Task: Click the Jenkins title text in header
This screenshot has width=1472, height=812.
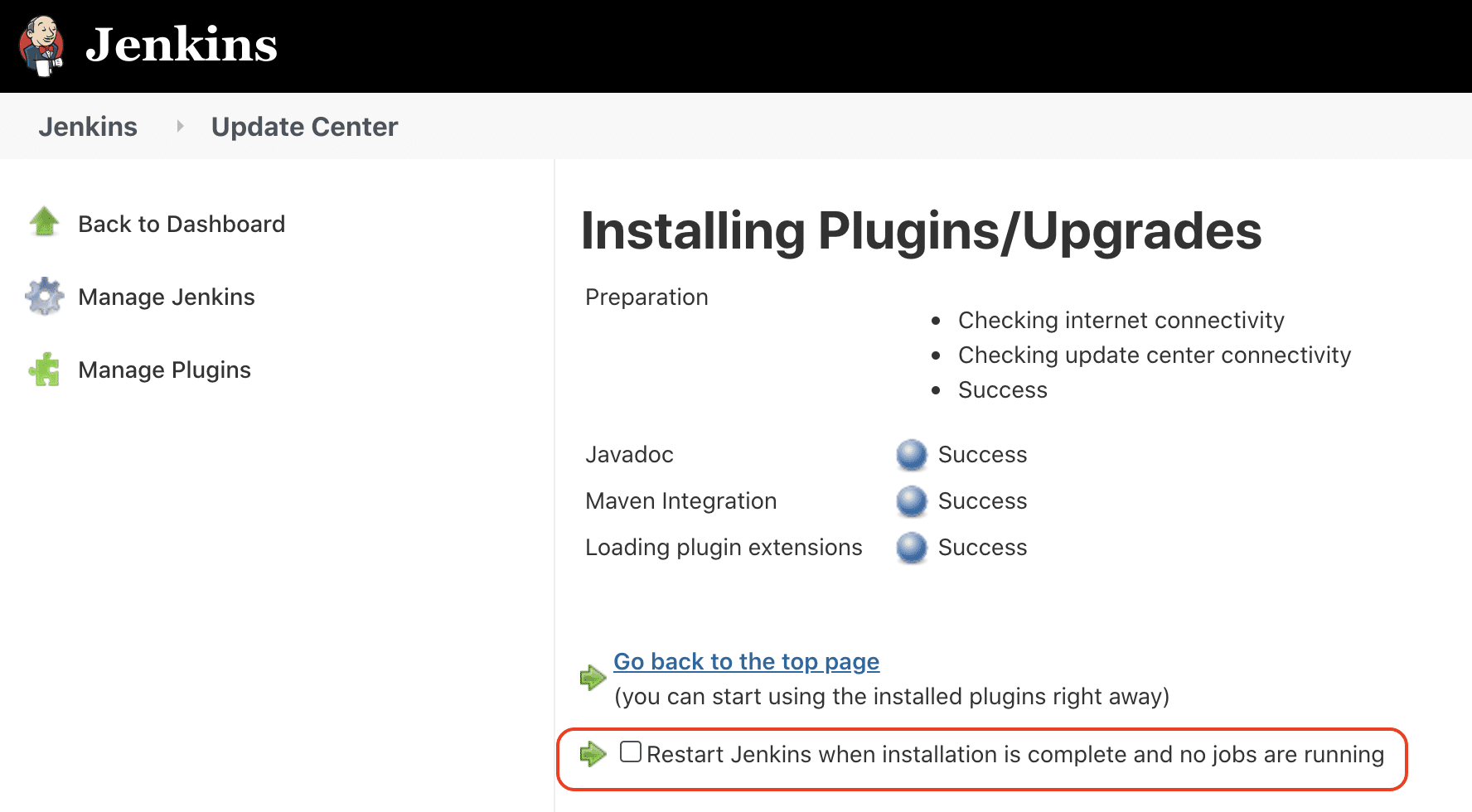Action: point(182,45)
